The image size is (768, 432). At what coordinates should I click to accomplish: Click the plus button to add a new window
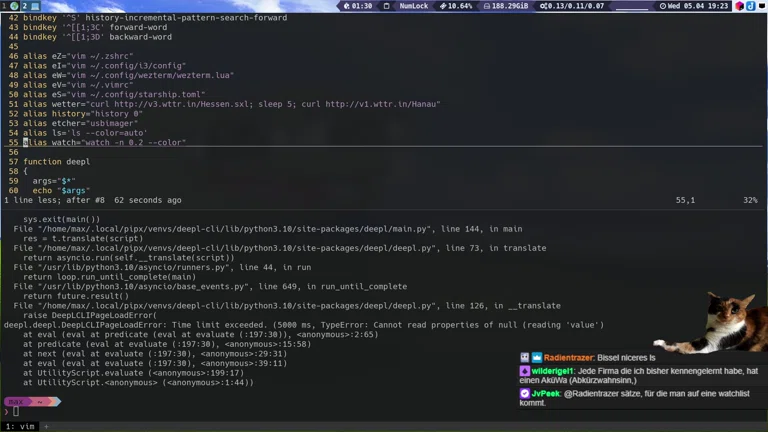coord(45,426)
